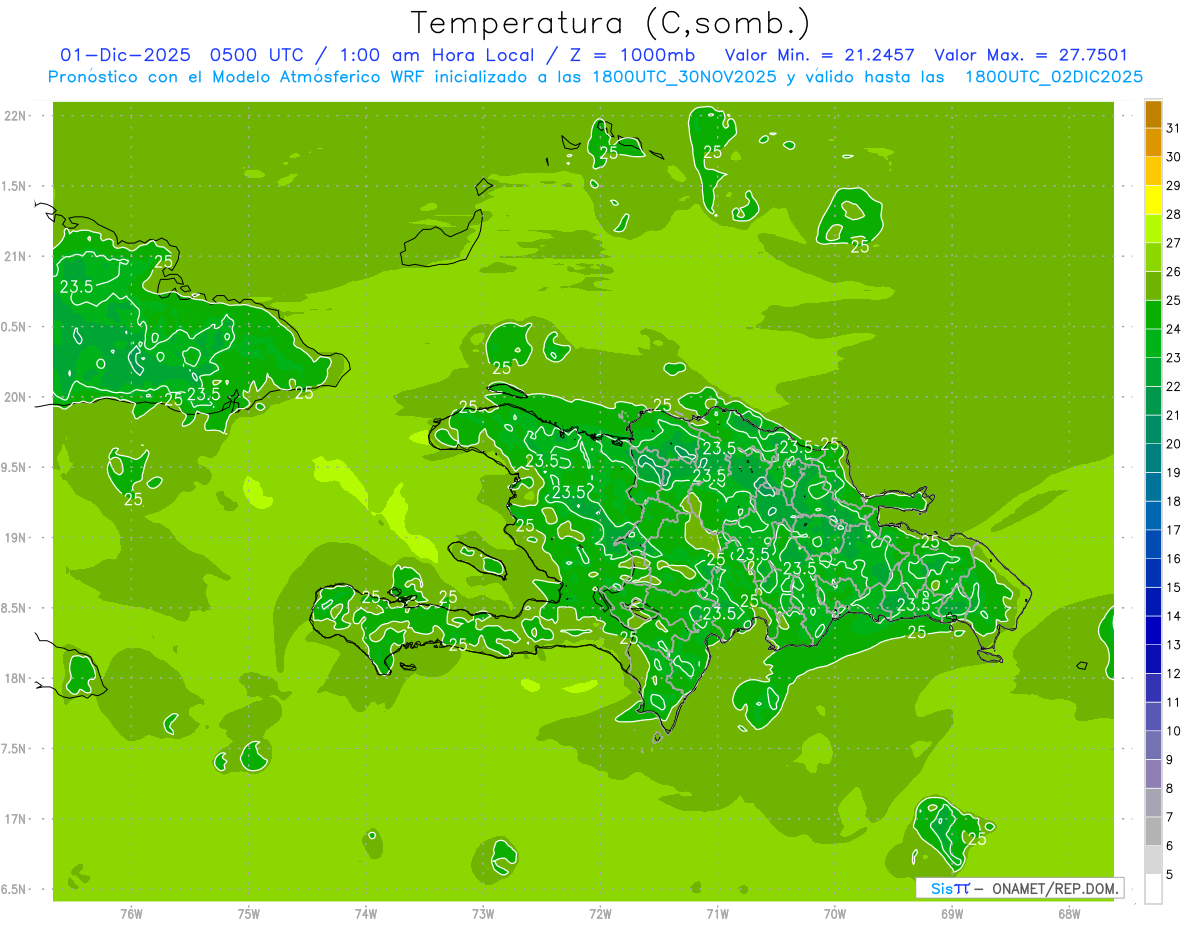Click the '68W' longitude axis label

point(1069,913)
